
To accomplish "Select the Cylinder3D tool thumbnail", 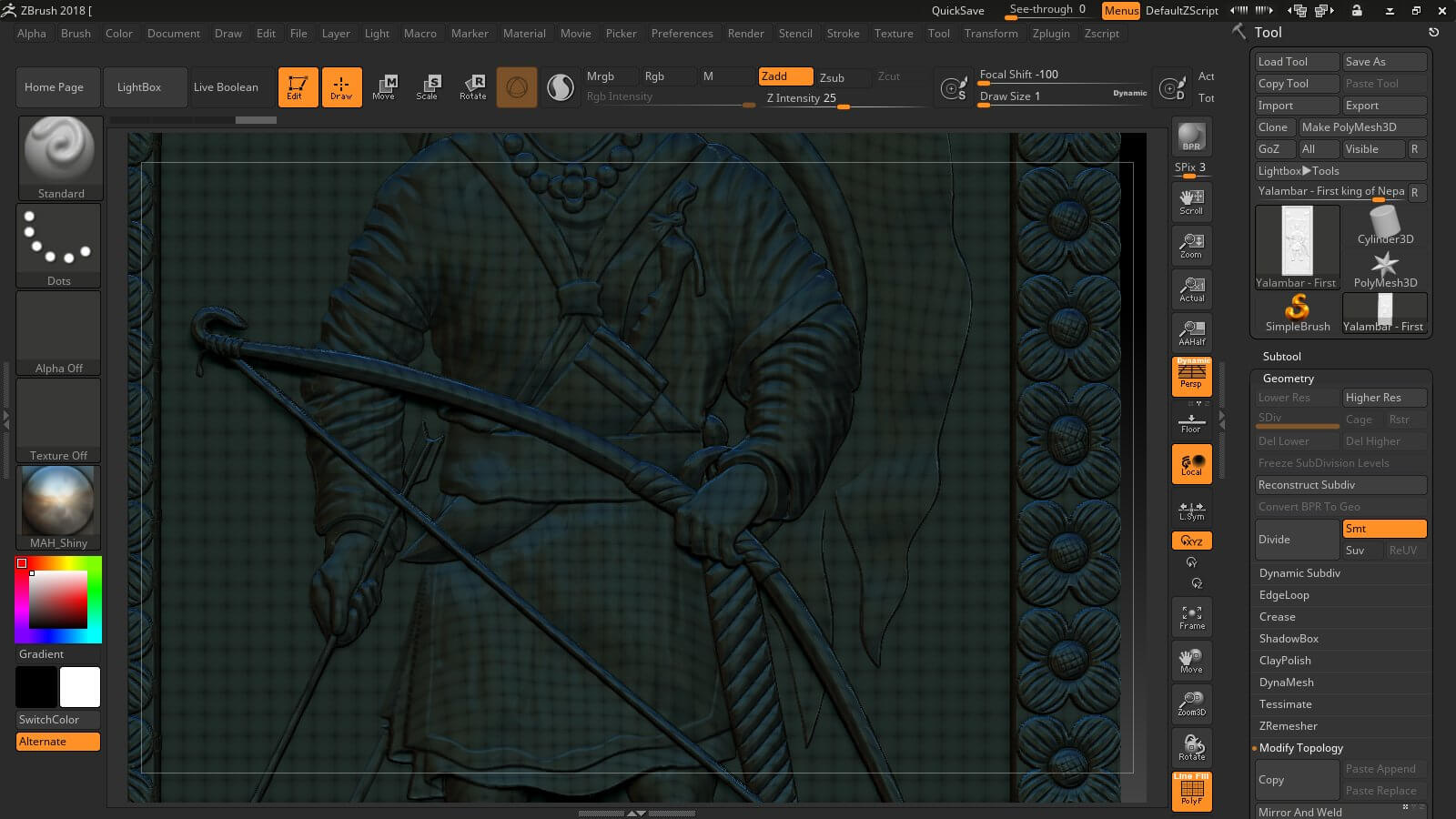I will (1384, 226).
